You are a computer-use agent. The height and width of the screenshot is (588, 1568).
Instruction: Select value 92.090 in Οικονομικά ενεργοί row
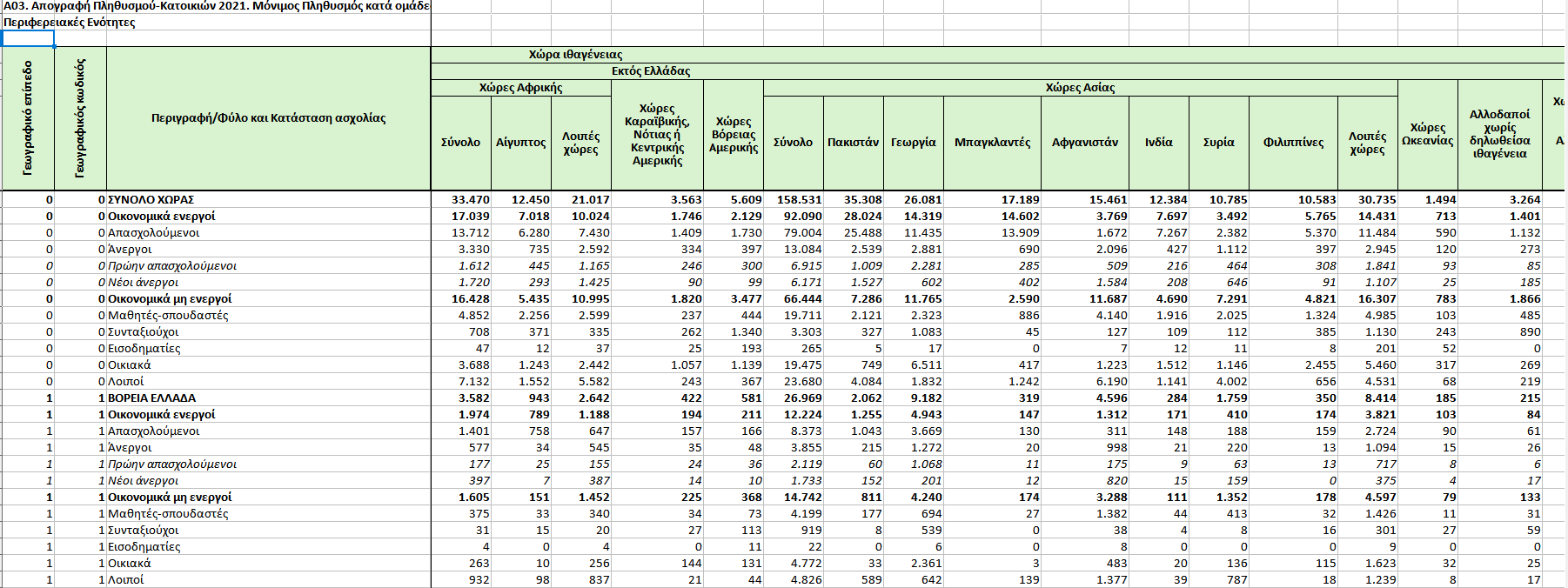(803, 217)
